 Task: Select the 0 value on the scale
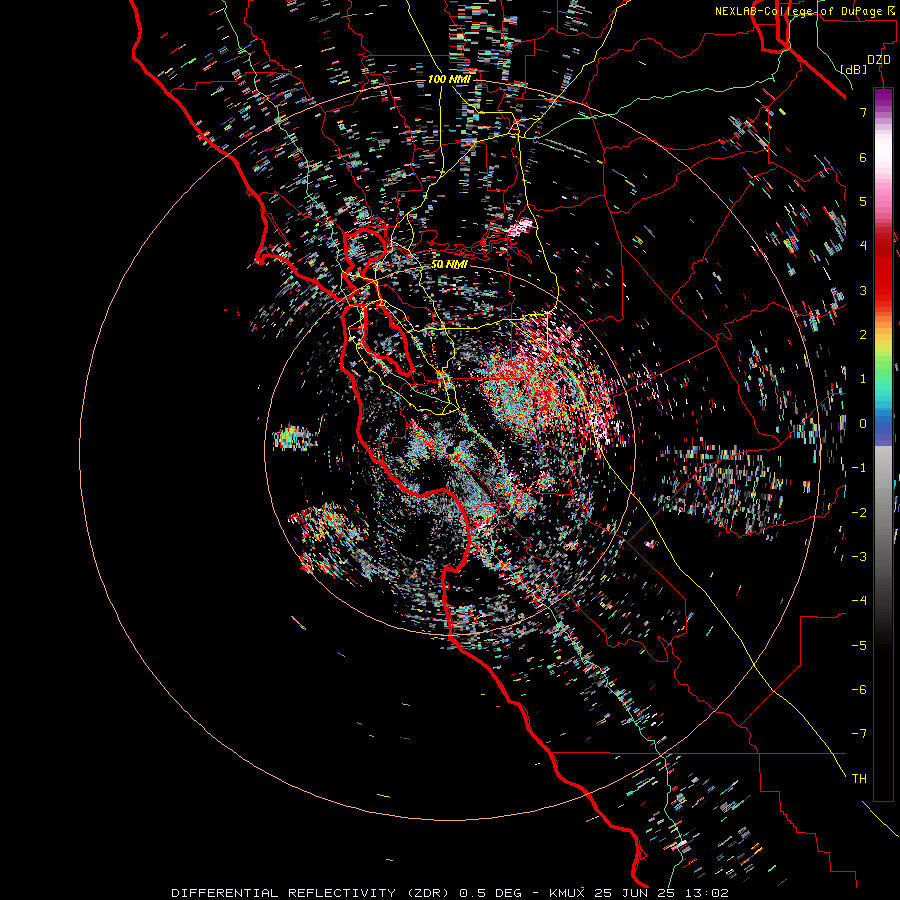863,424
